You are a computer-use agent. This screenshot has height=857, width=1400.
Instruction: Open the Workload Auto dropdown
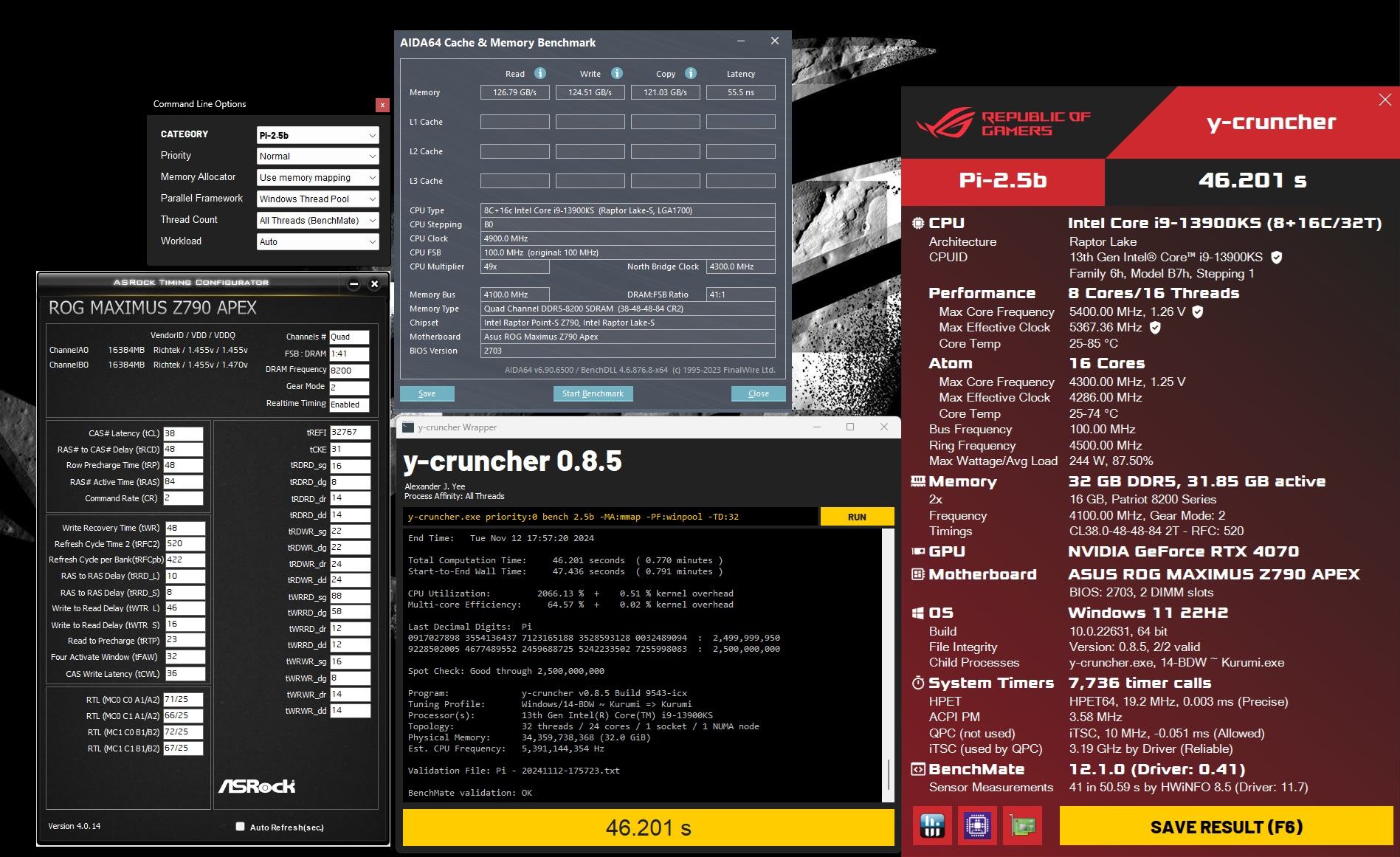(x=318, y=242)
